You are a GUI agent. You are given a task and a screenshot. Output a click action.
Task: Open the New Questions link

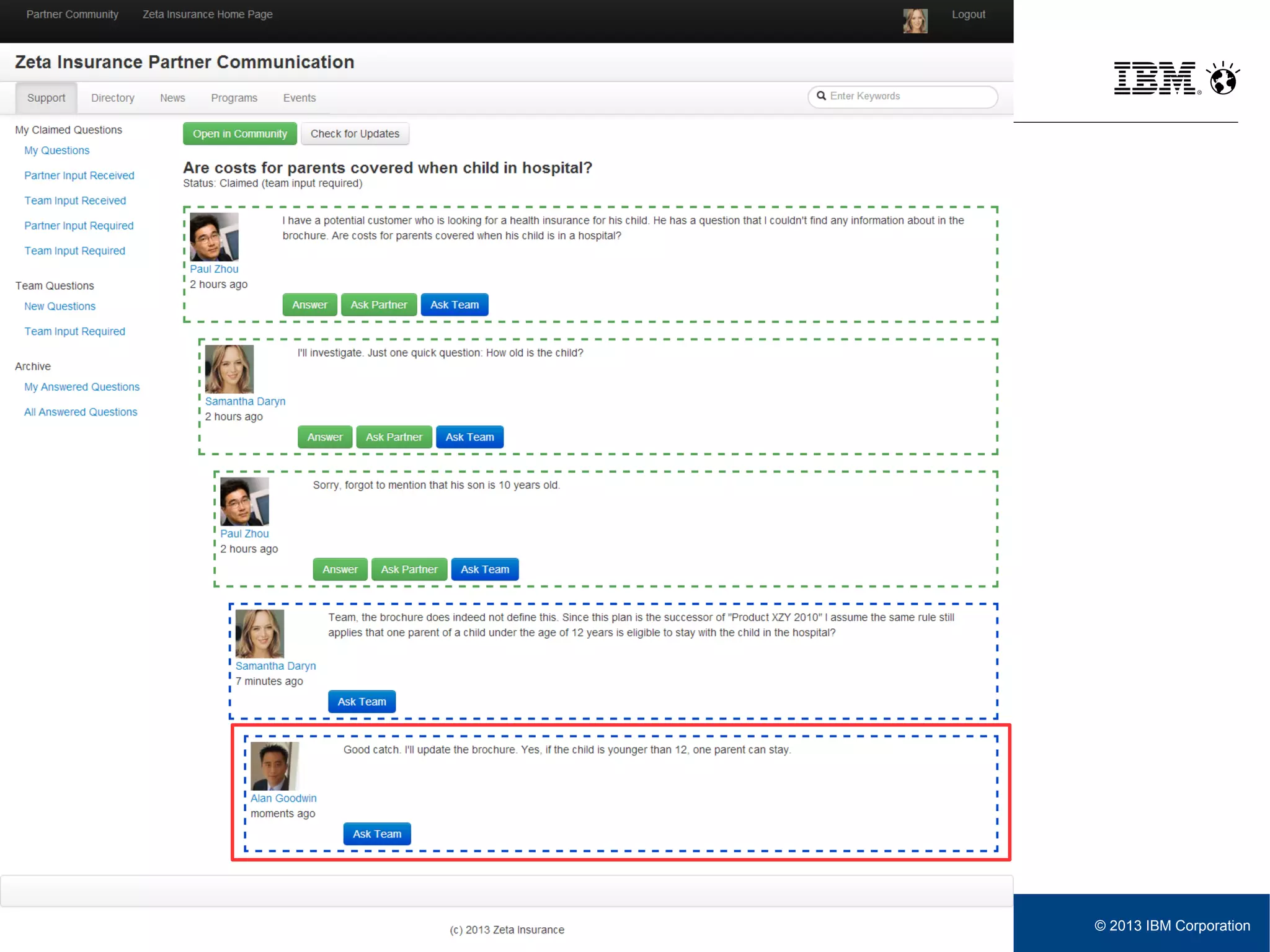pos(60,306)
